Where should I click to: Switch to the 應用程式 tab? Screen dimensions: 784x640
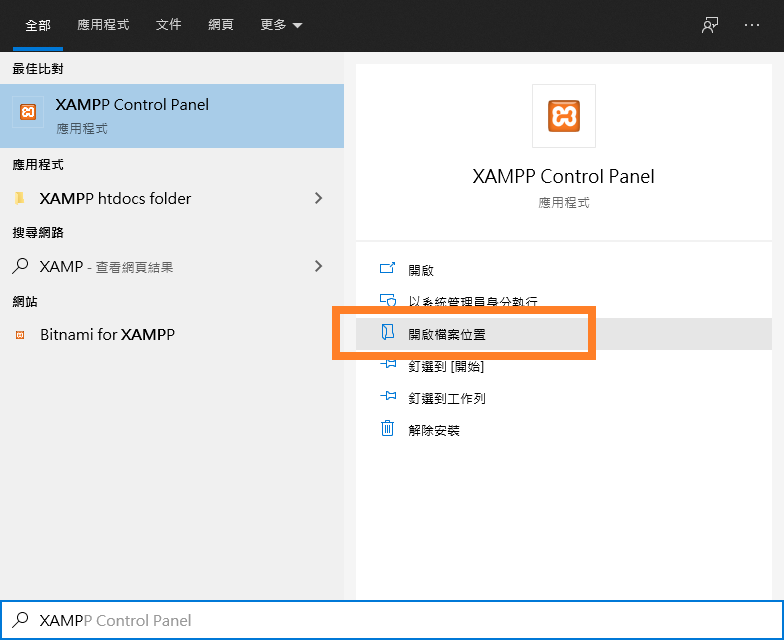(x=103, y=24)
